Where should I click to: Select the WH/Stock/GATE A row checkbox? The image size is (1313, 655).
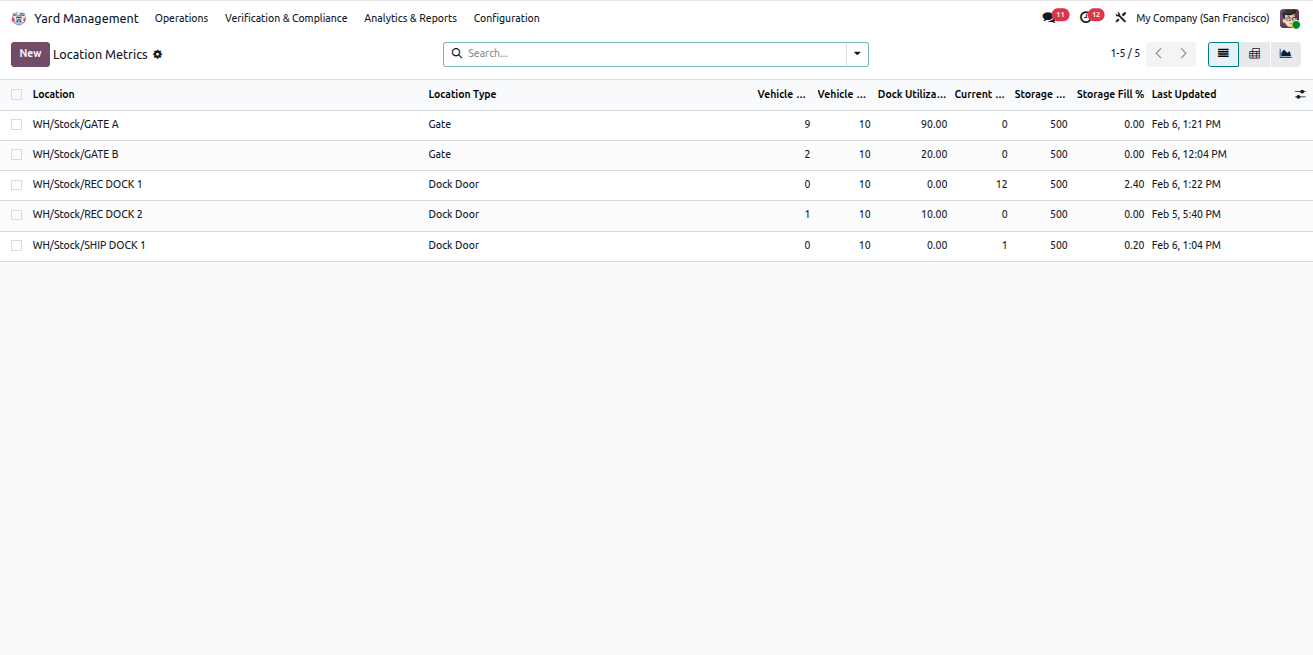point(16,125)
